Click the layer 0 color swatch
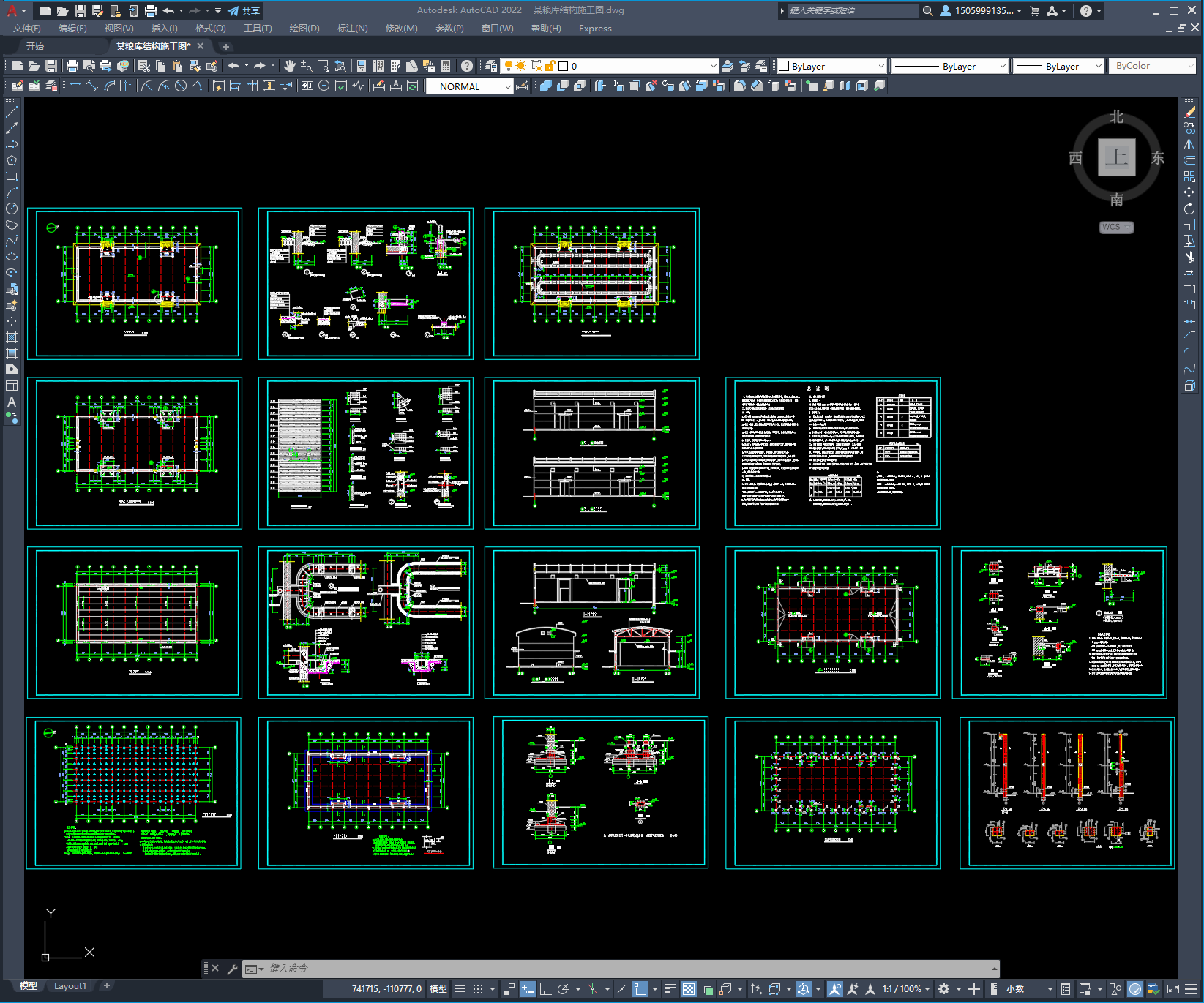Screen dimensions: 1204x1003 [x=564, y=66]
